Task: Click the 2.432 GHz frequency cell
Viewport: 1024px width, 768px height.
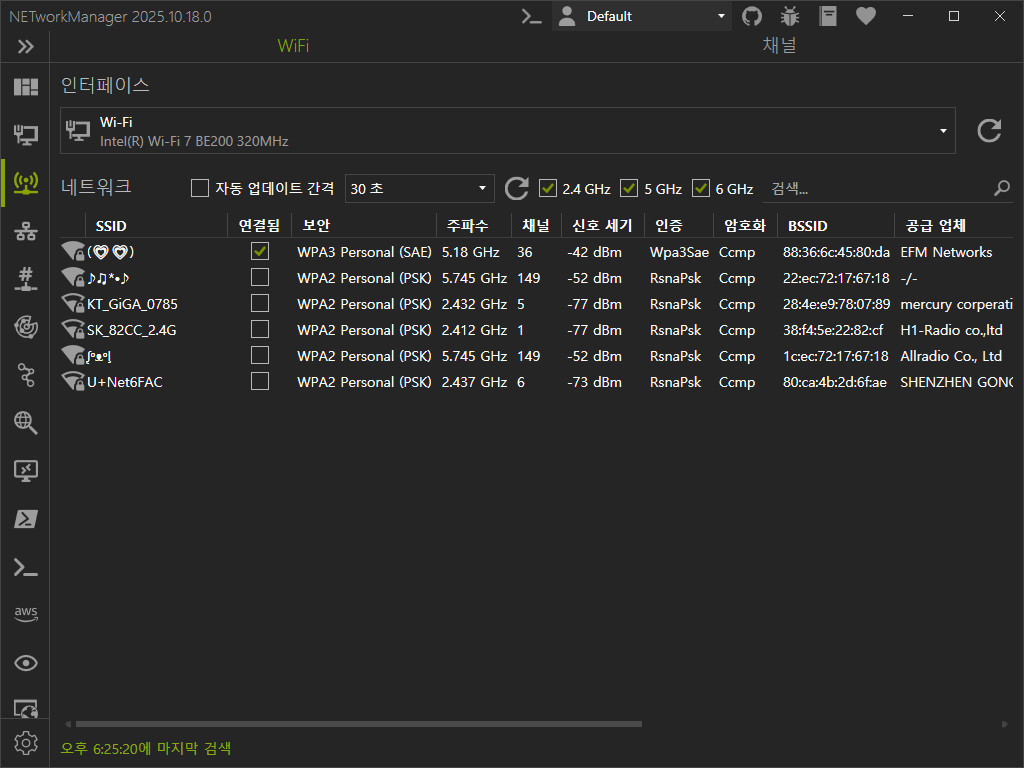Action: 474,304
